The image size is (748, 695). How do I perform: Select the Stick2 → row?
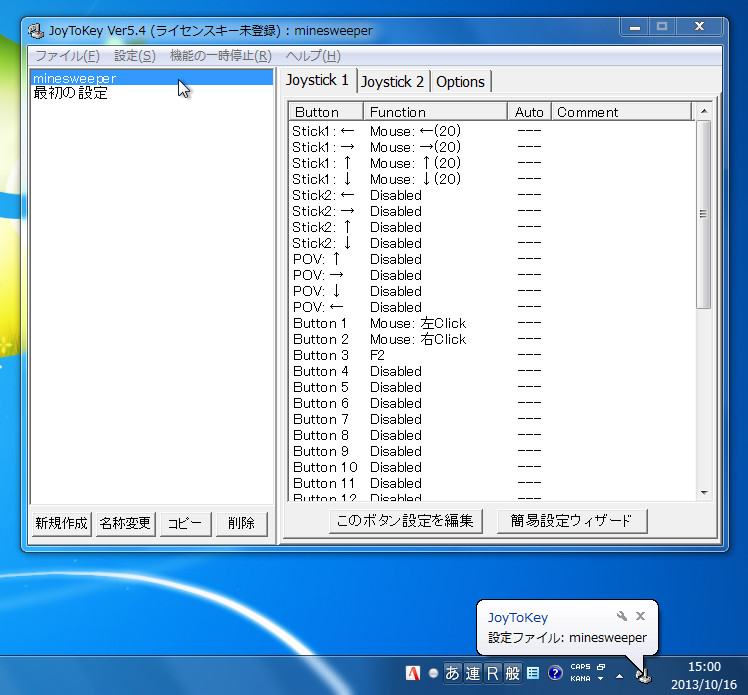tap(492, 211)
